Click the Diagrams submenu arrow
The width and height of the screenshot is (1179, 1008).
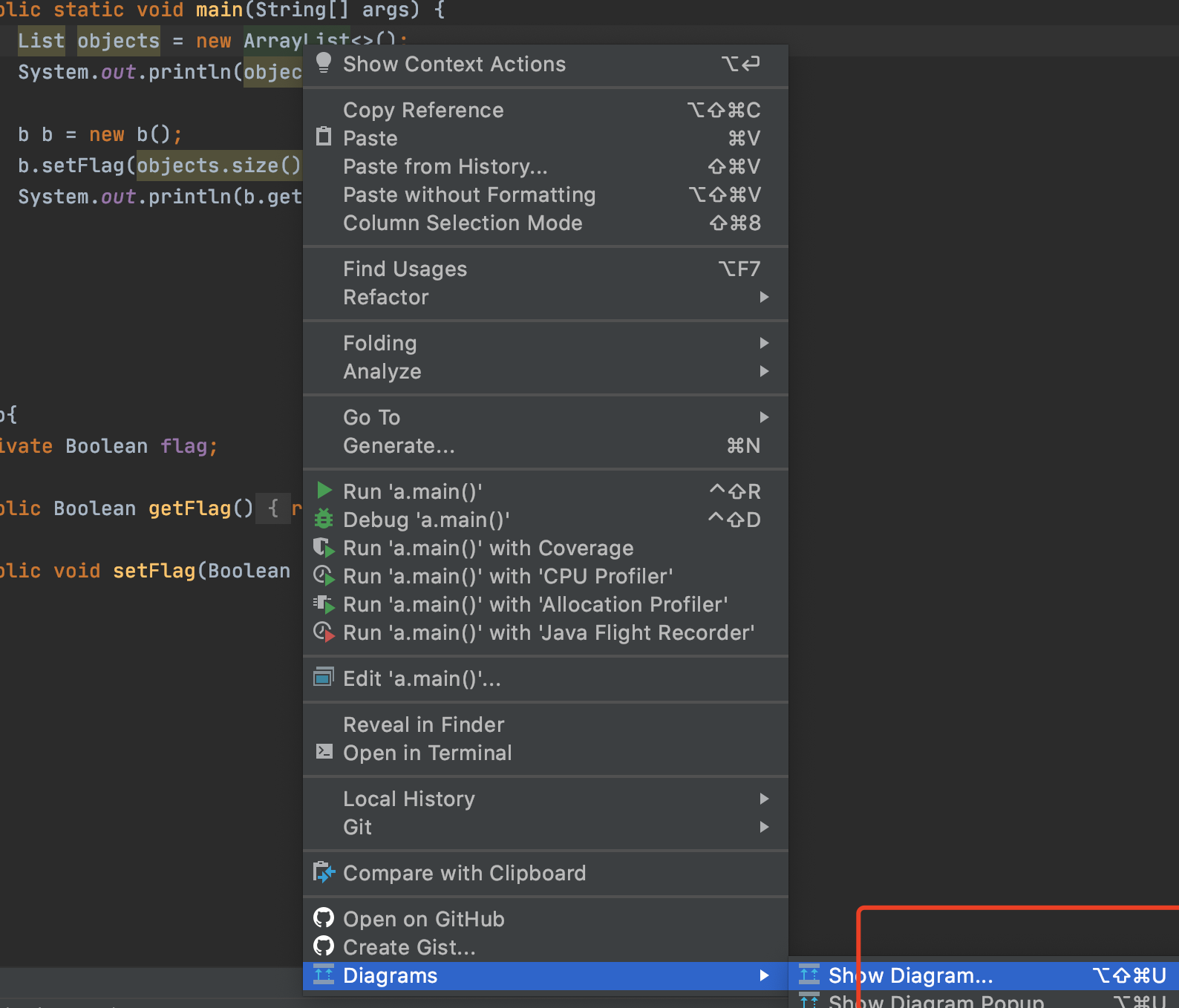tap(764, 975)
